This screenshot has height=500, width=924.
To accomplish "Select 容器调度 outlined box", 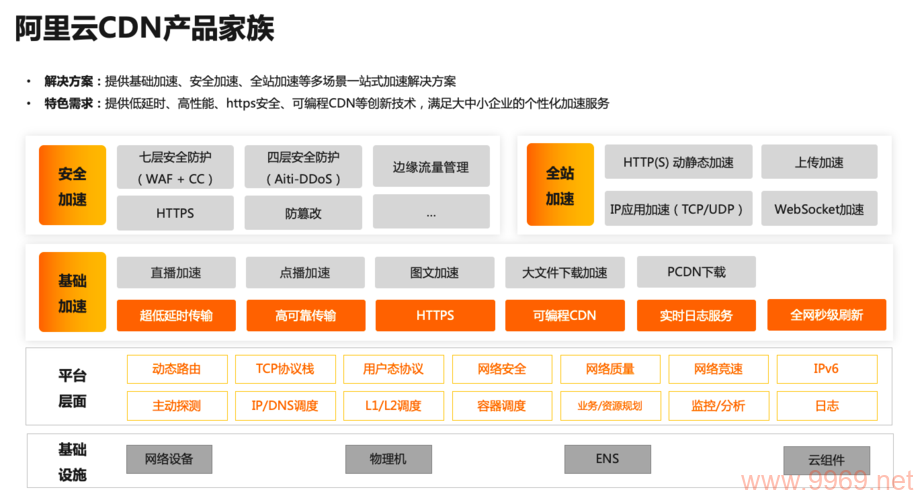I will tap(501, 406).
